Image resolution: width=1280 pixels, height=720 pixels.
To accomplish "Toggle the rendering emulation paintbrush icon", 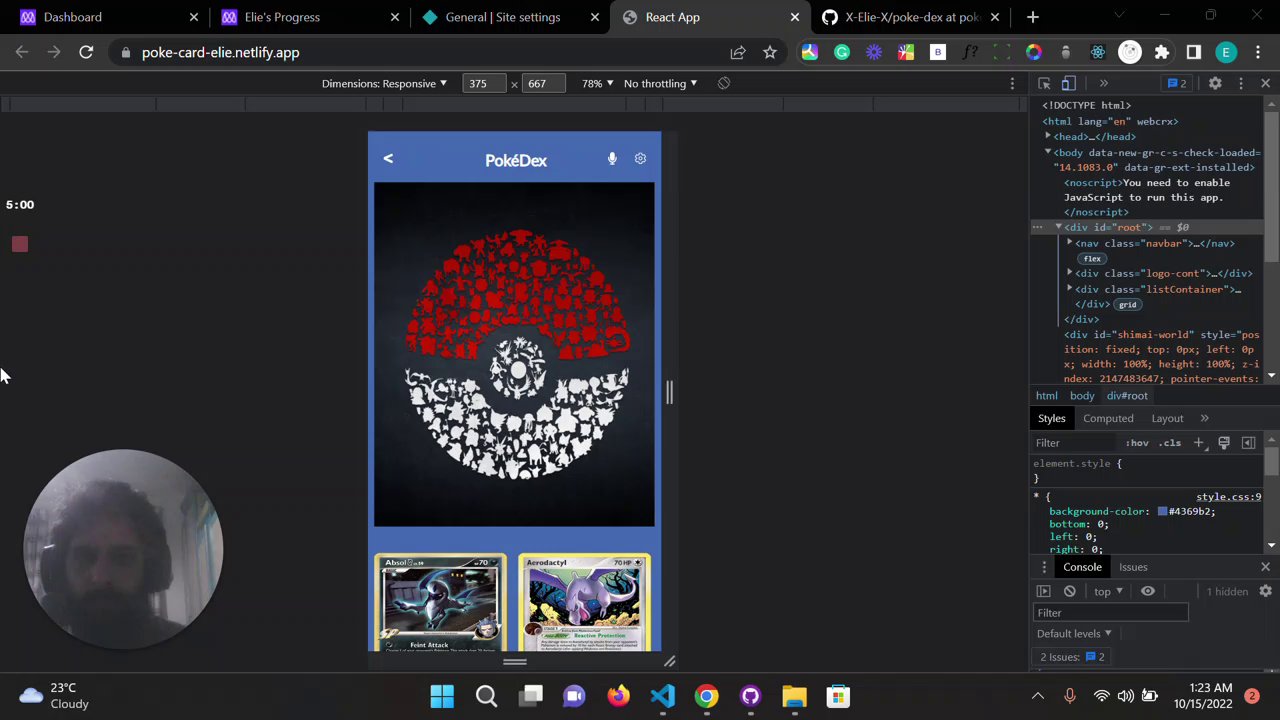I will point(1223,442).
